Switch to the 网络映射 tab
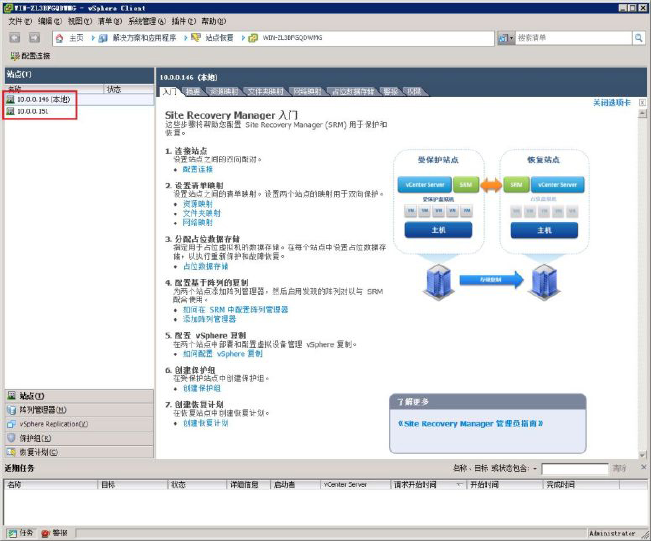Viewport: 651px width, 541px height. click(307, 92)
